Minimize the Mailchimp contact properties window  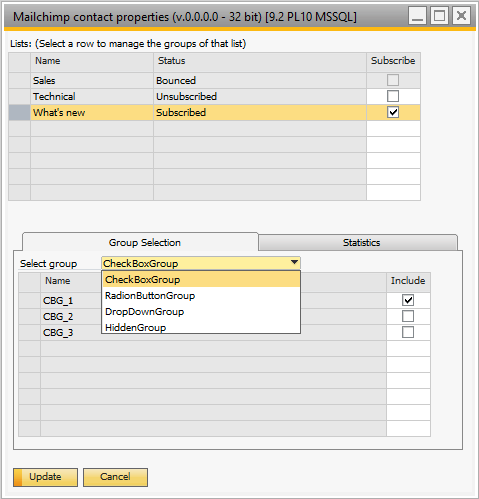pyautogui.click(x=417, y=16)
